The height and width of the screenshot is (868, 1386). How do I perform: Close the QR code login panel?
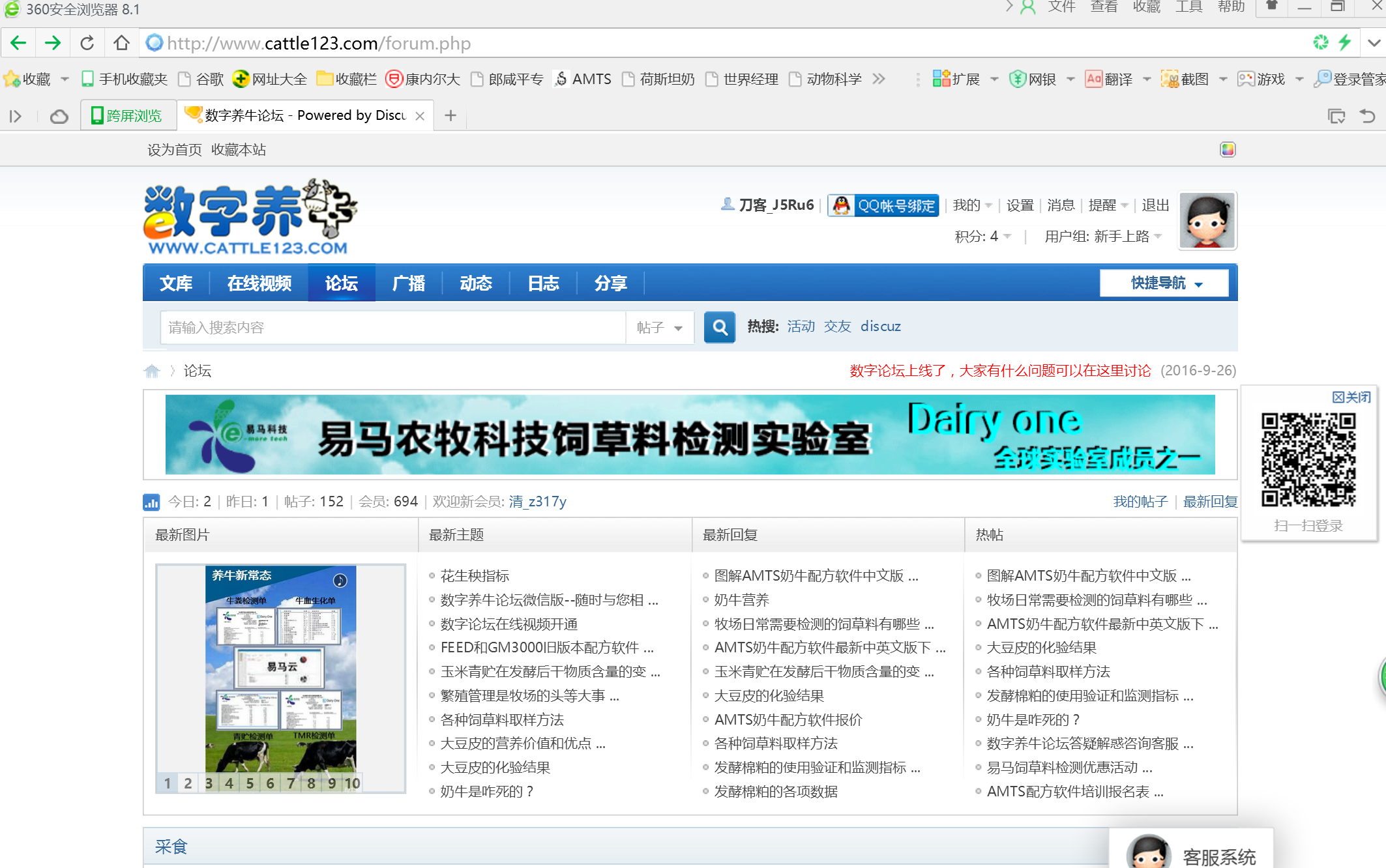[1351, 397]
